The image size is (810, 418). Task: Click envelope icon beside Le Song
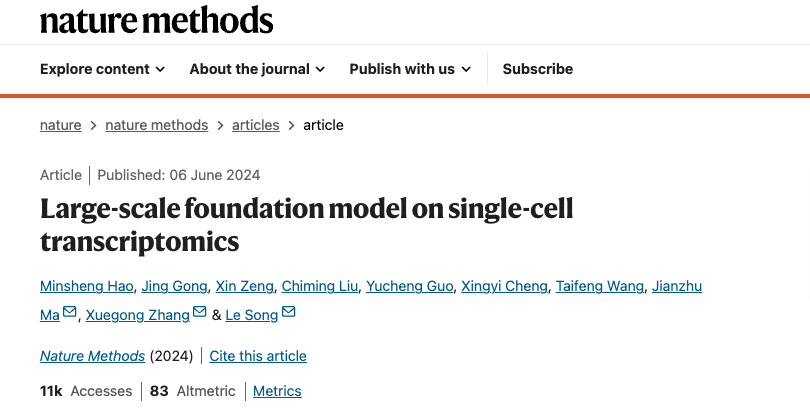point(289,313)
